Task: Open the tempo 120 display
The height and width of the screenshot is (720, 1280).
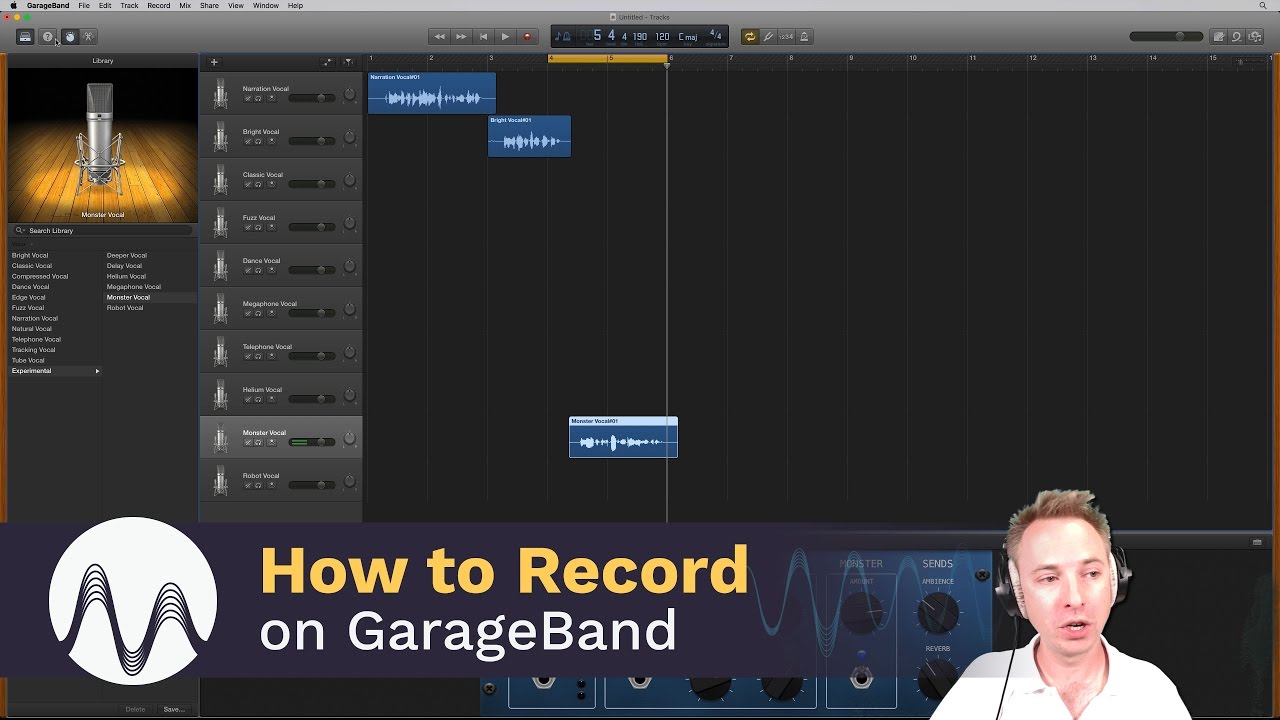Action: (662, 37)
